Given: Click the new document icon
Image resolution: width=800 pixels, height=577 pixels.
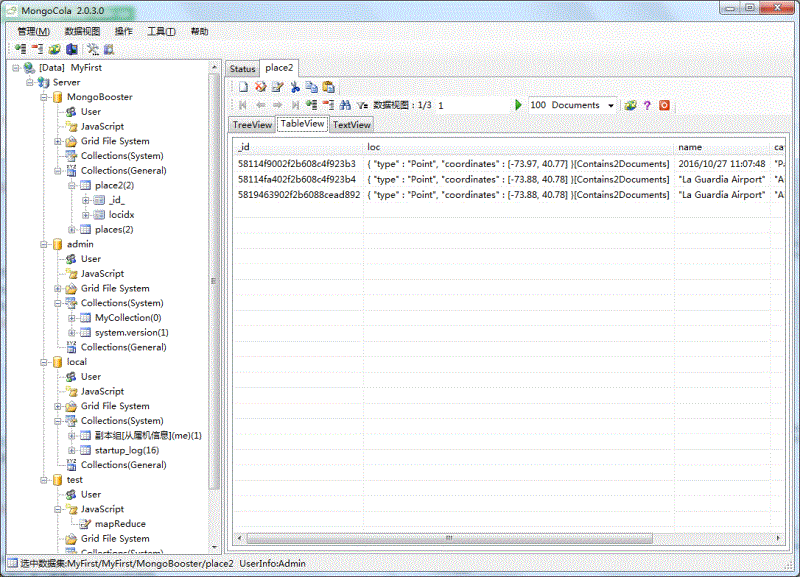Looking at the screenshot, I should click(x=243, y=87).
